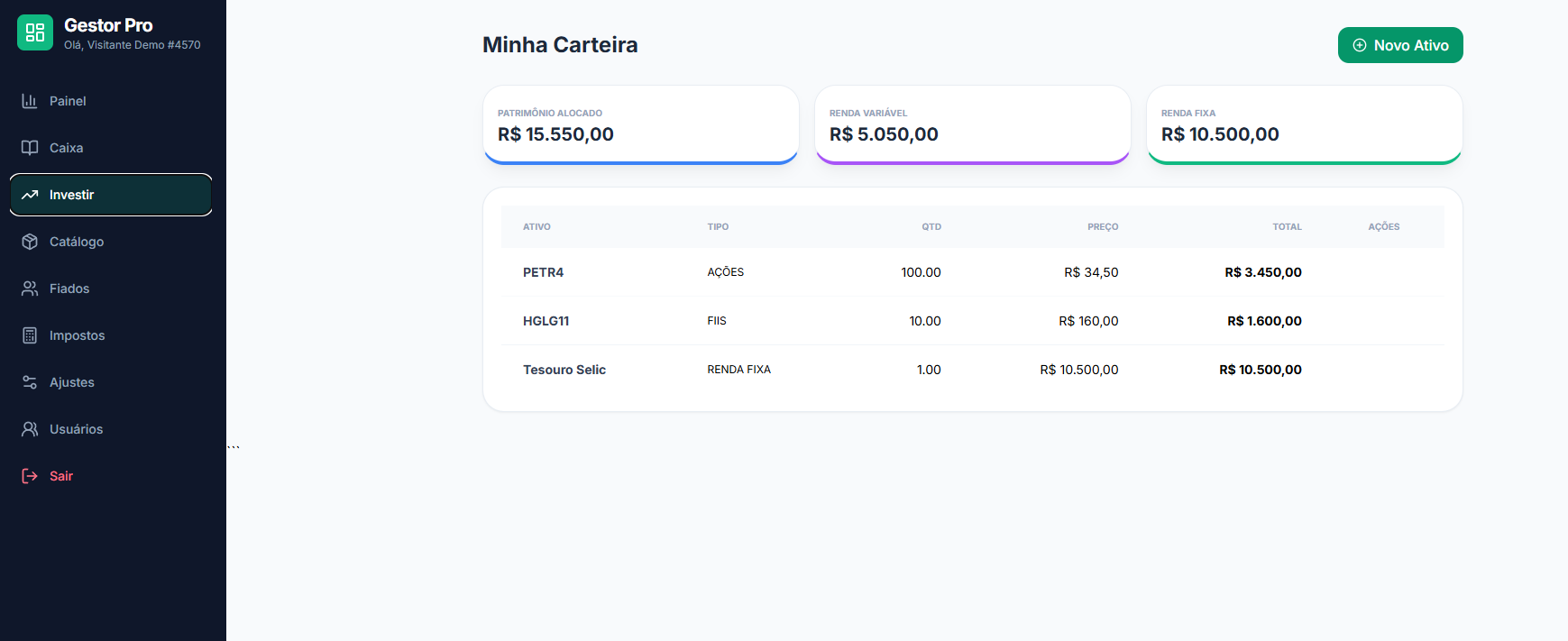This screenshot has height=641, width=1568.
Task: Open the Painel menu item
Action: click(68, 101)
